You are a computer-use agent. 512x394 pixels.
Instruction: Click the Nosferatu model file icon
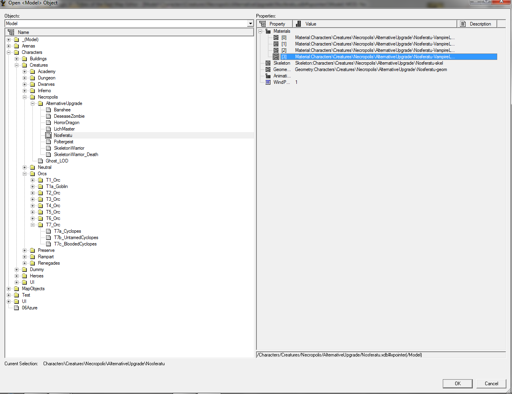[x=48, y=135]
